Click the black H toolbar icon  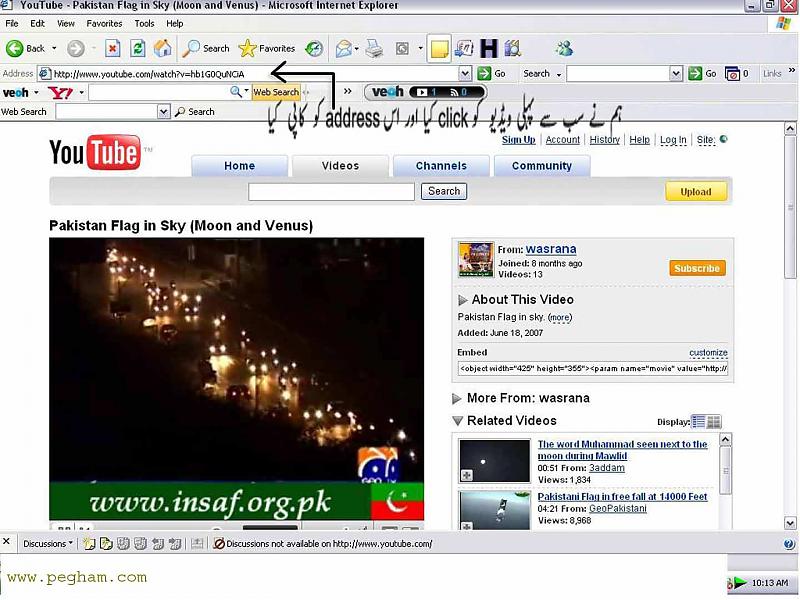(x=489, y=48)
